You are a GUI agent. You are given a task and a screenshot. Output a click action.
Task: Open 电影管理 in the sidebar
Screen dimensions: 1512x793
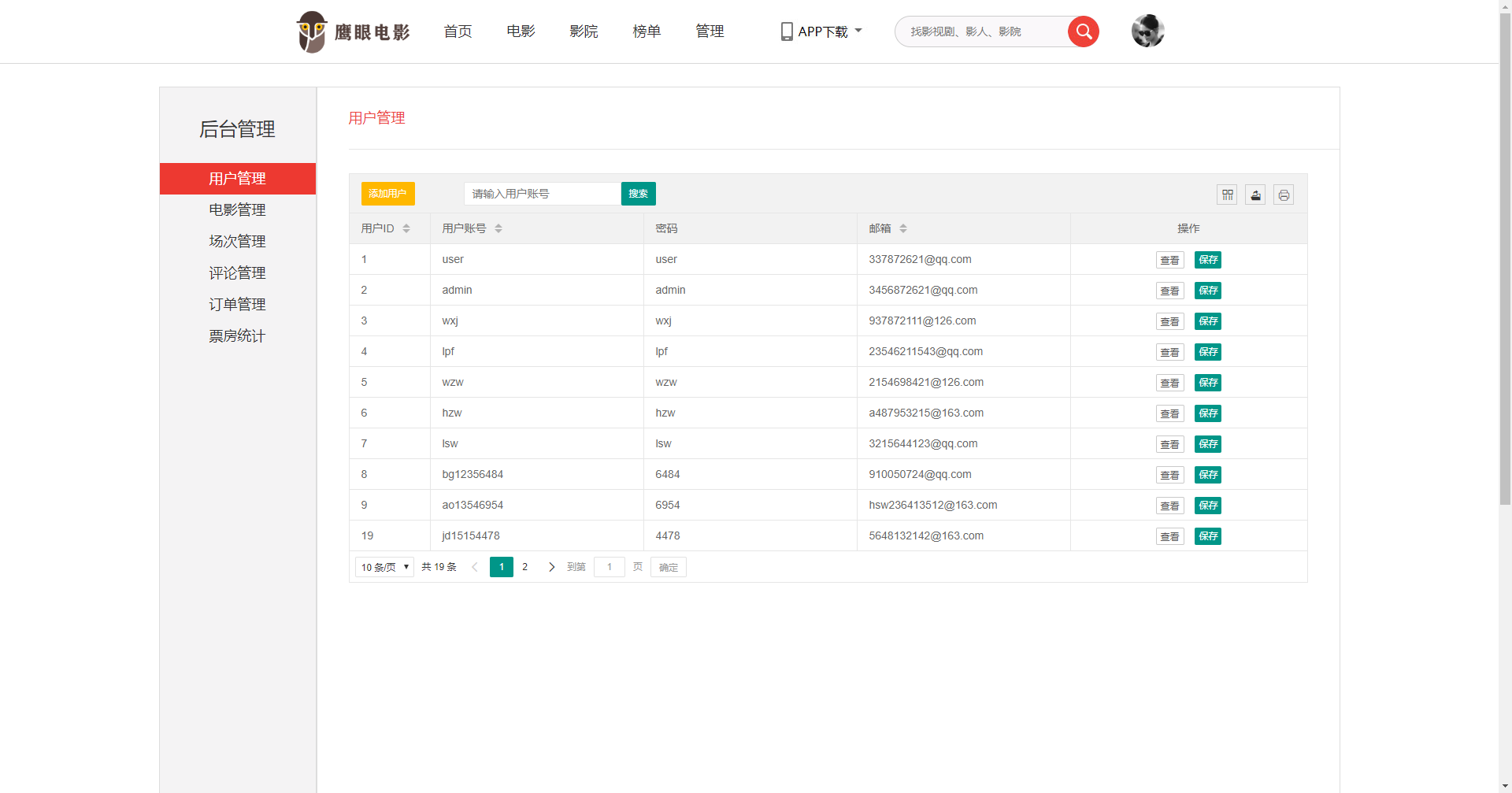coord(237,210)
